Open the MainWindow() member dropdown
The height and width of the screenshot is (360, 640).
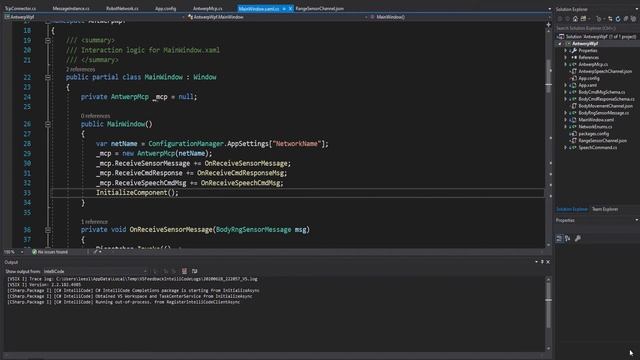pyautogui.click(x=460, y=17)
